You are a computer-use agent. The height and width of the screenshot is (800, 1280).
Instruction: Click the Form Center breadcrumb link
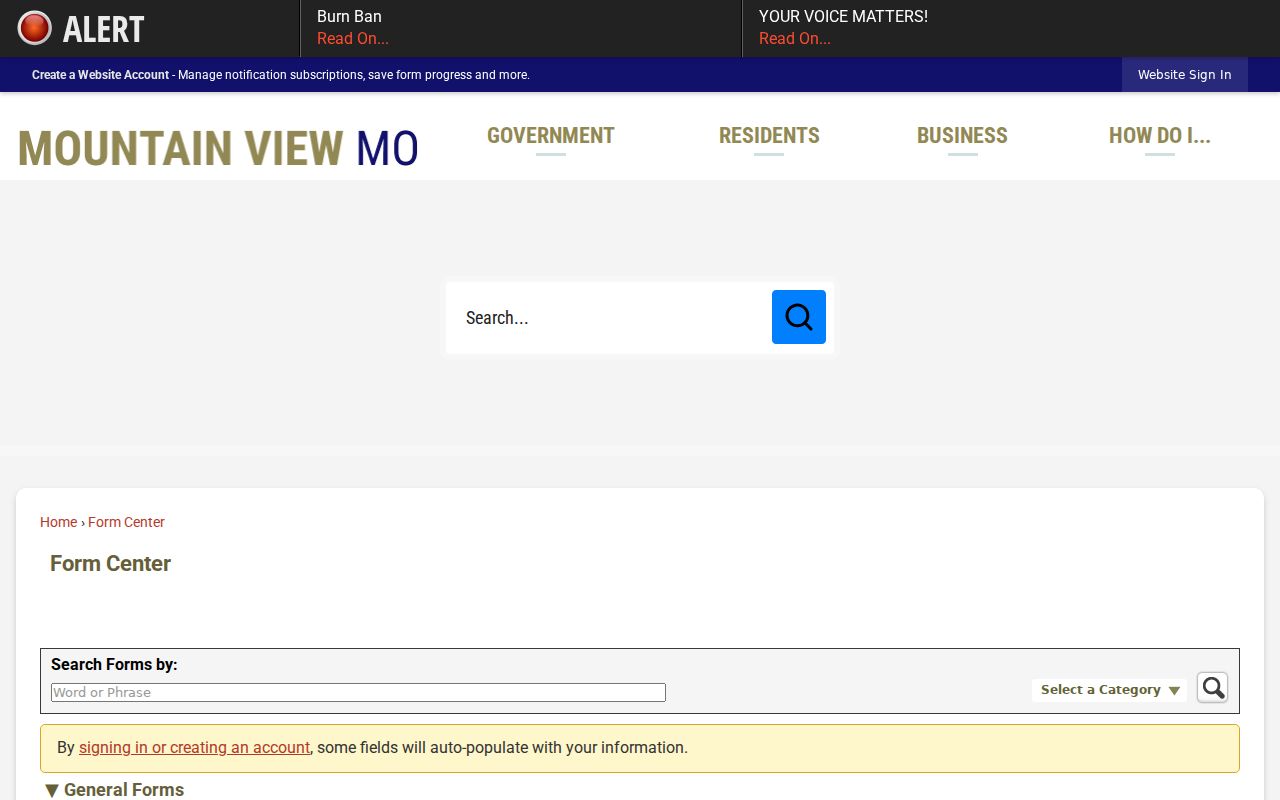point(126,522)
